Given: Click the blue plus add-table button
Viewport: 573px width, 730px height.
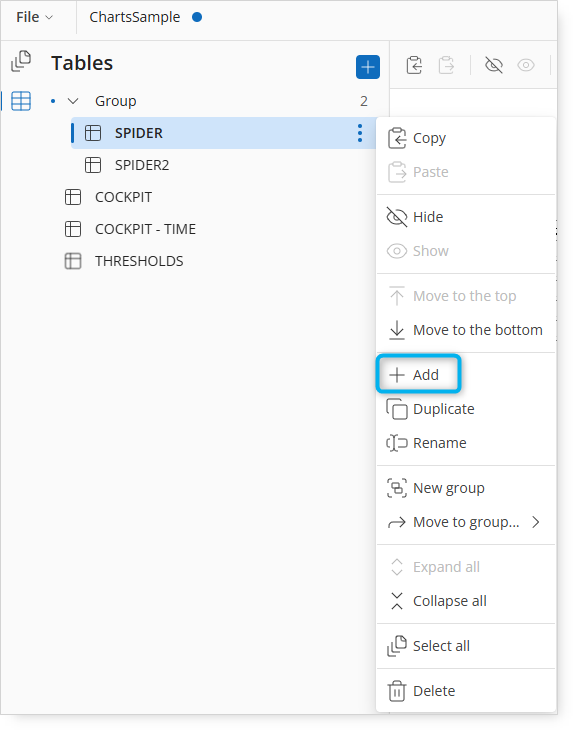Looking at the screenshot, I should [368, 67].
